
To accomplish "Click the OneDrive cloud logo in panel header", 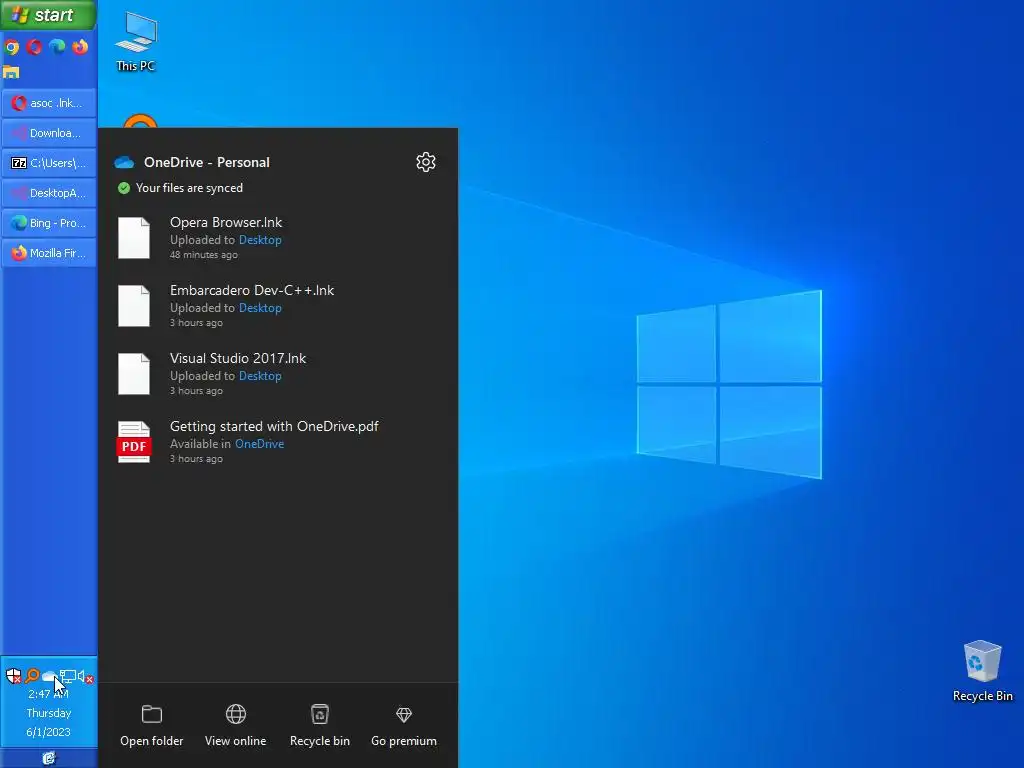I will point(124,163).
